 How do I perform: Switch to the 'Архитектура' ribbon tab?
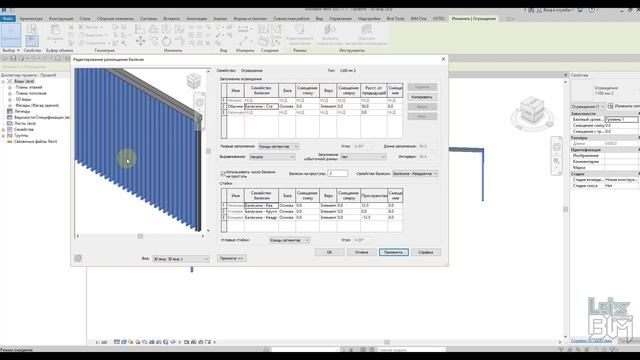coord(31,19)
